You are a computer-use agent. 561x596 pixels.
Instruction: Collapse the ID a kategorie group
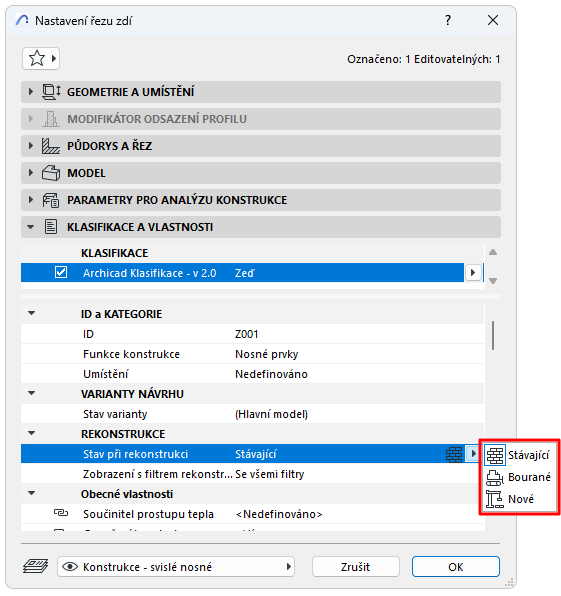click(32, 313)
